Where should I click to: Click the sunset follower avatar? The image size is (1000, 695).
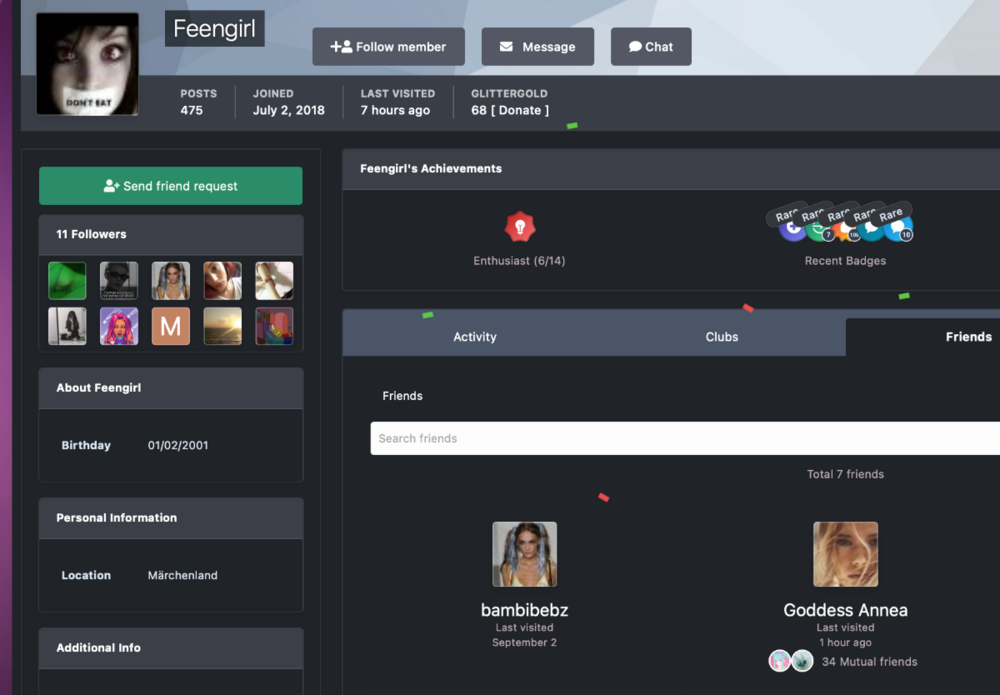[223, 326]
